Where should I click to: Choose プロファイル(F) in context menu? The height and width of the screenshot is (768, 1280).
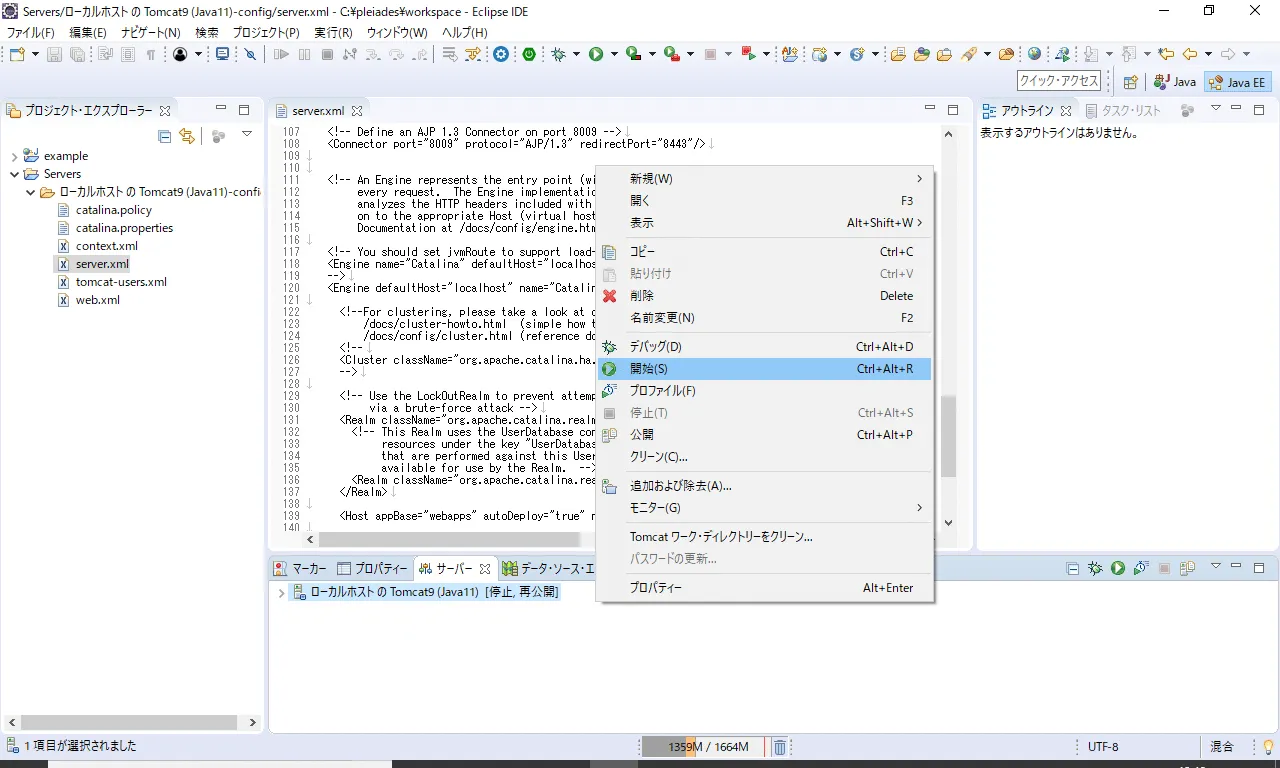point(765,391)
